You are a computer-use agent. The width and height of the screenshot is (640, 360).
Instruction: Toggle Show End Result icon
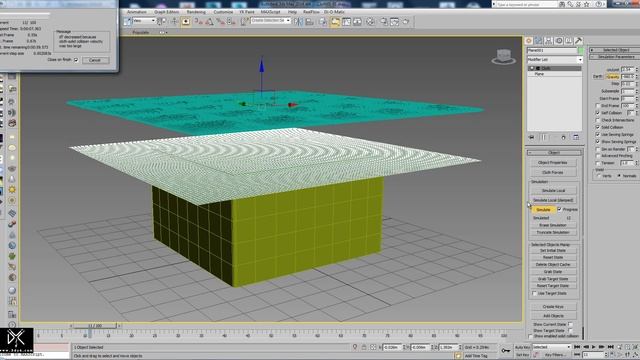(544, 138)
